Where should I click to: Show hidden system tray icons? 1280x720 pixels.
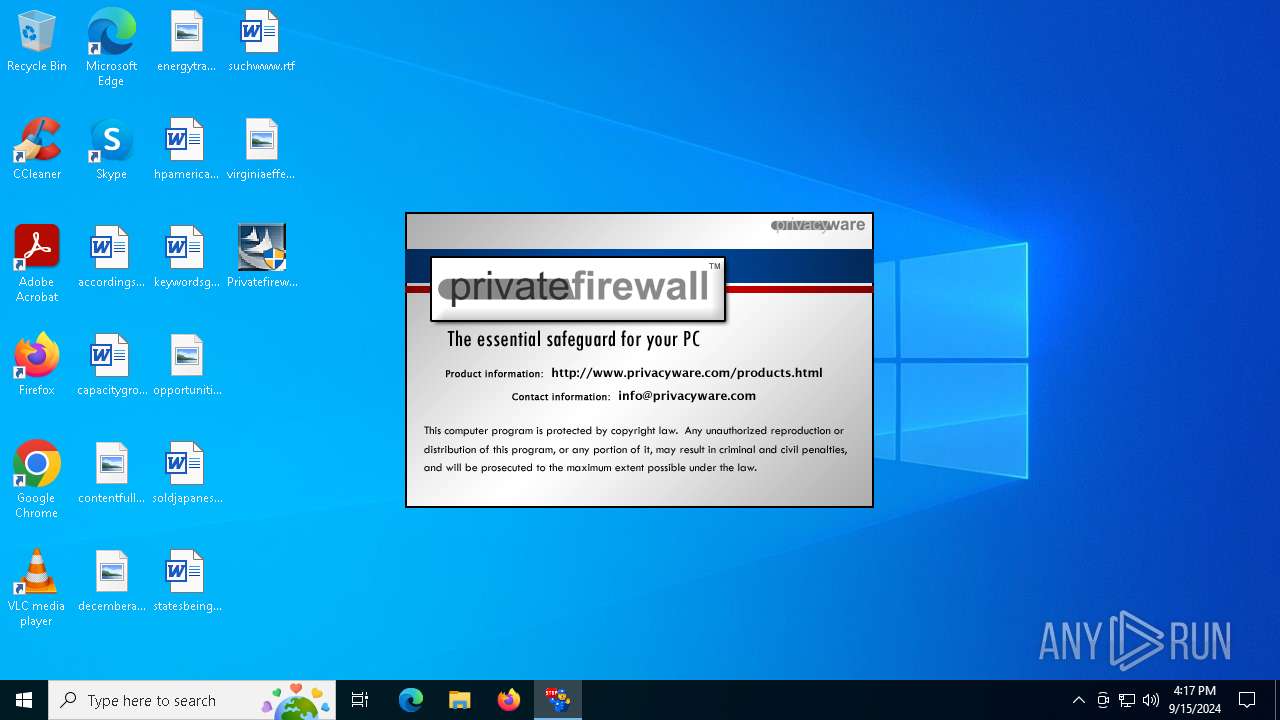pyautogui.click(x=1079, y=700)
